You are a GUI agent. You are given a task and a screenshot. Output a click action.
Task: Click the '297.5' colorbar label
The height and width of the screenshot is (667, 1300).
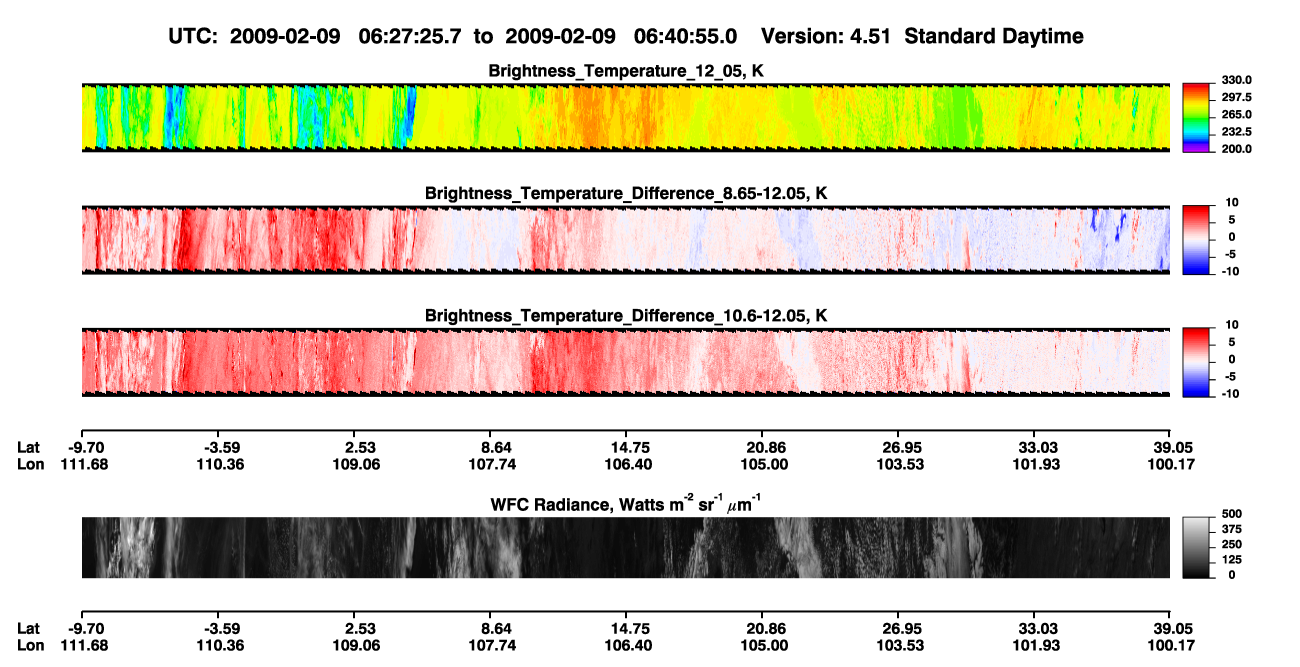point(1235,97)
